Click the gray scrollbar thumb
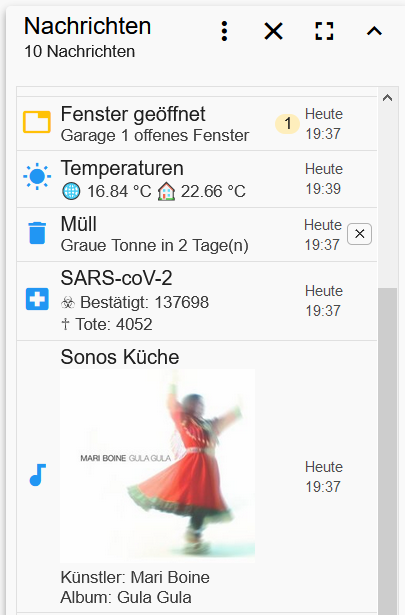405x615 pixels. pyautogui.click(x=388, y=451)
